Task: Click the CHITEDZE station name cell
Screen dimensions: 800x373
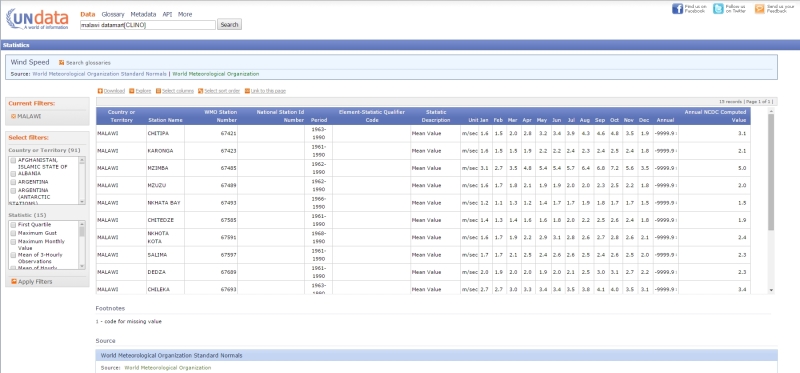Action: (x=165, y=220)
